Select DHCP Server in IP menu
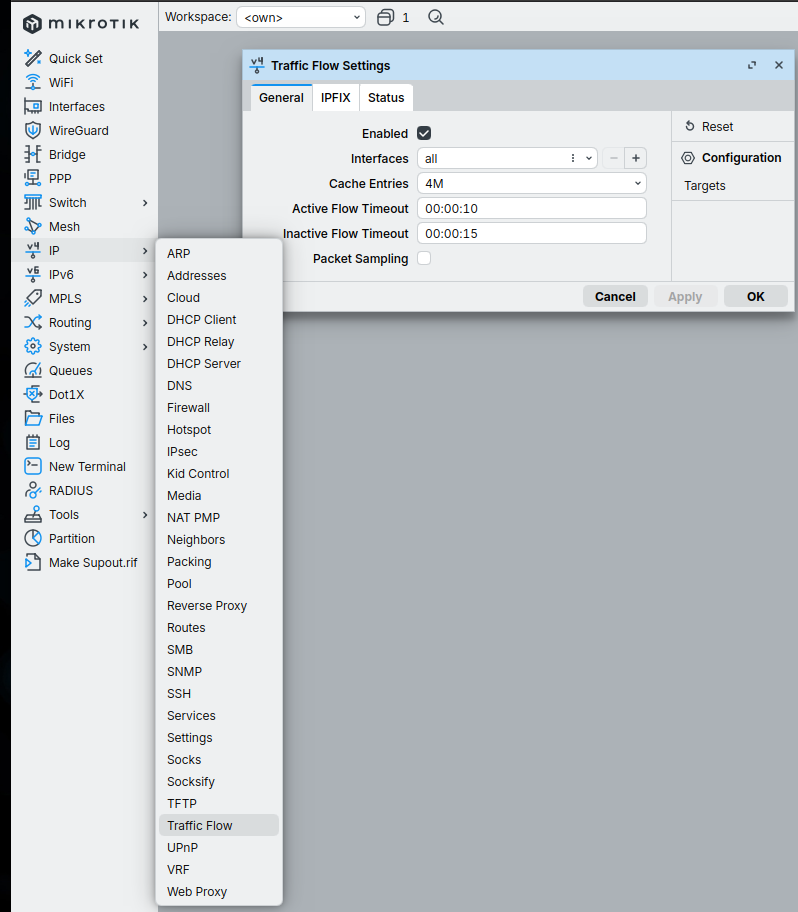798x912 pixels. click(218, 364)
